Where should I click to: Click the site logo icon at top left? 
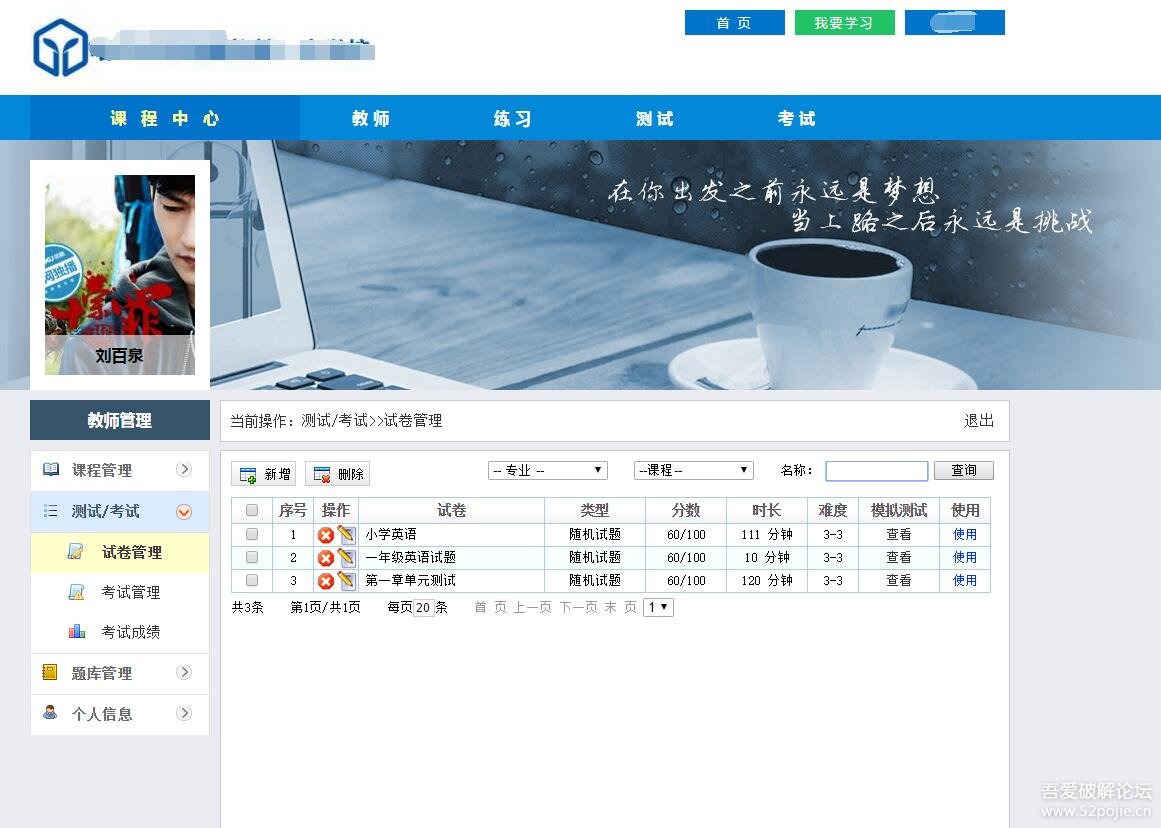(x=60, y=47)
